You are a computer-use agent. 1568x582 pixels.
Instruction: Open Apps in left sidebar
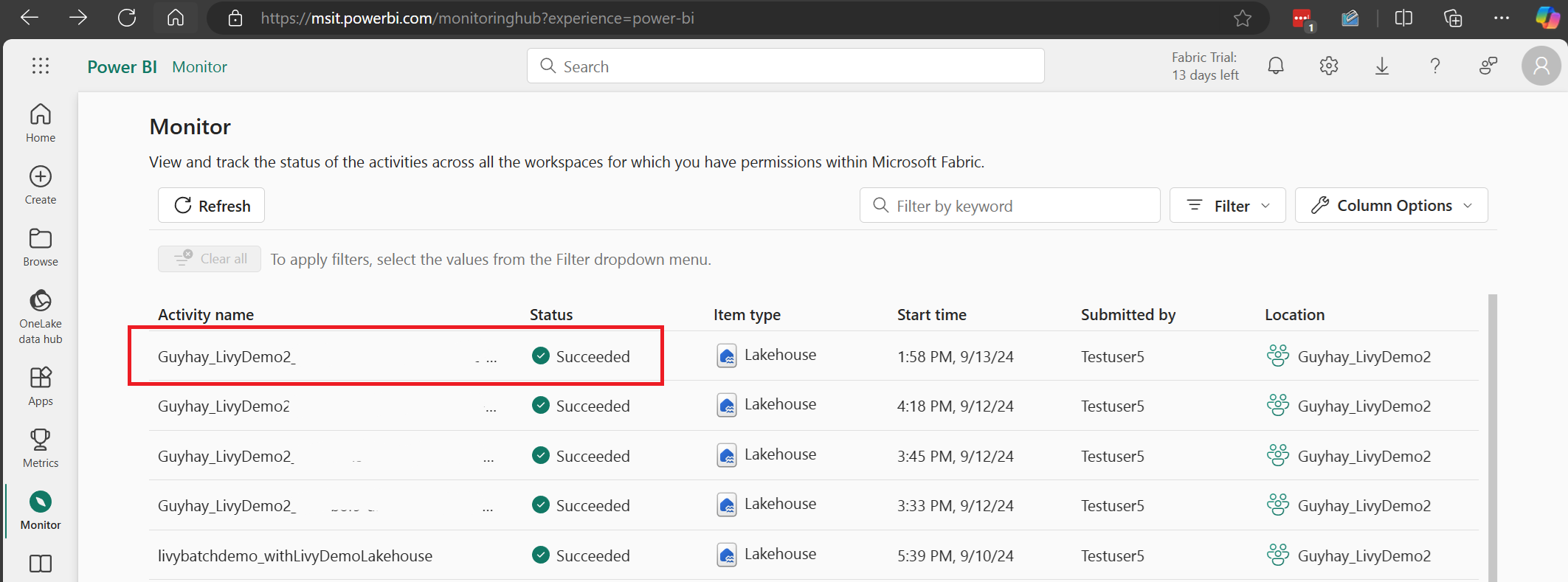(x=41, y=387)
